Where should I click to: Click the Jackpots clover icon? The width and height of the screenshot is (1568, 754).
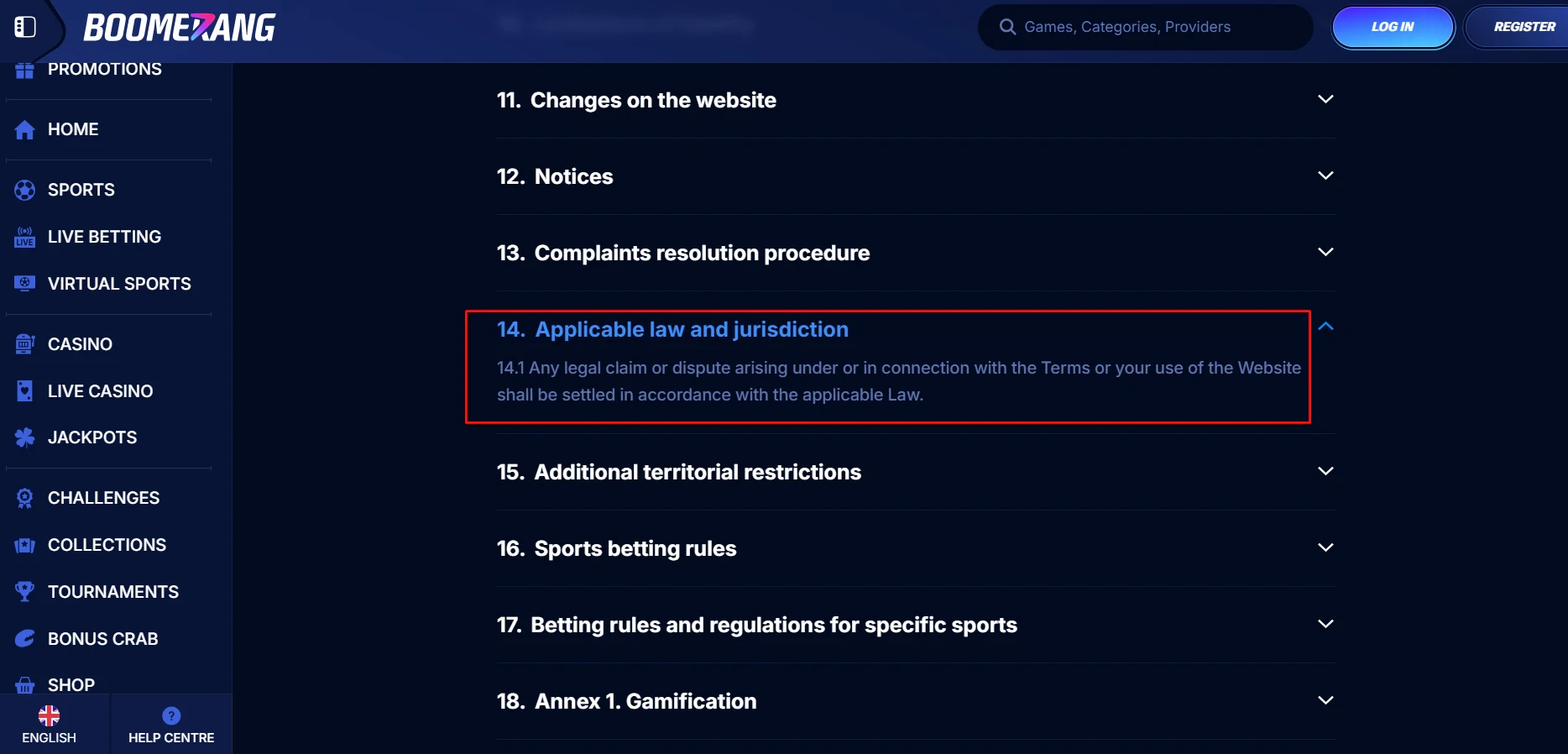[25, 437]
